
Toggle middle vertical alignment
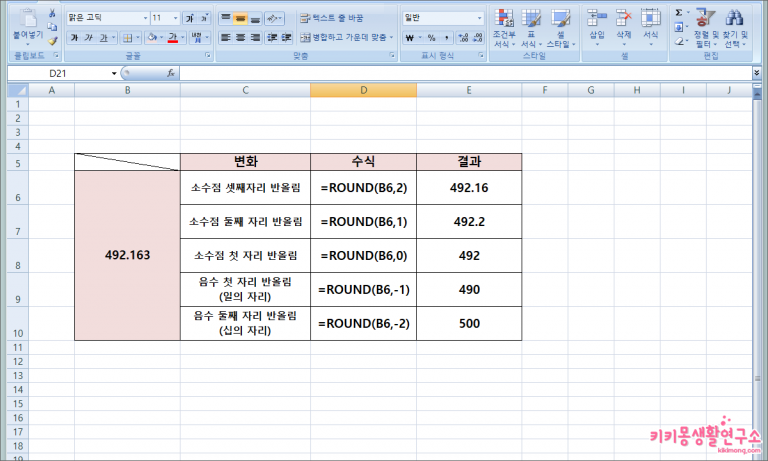240,19
